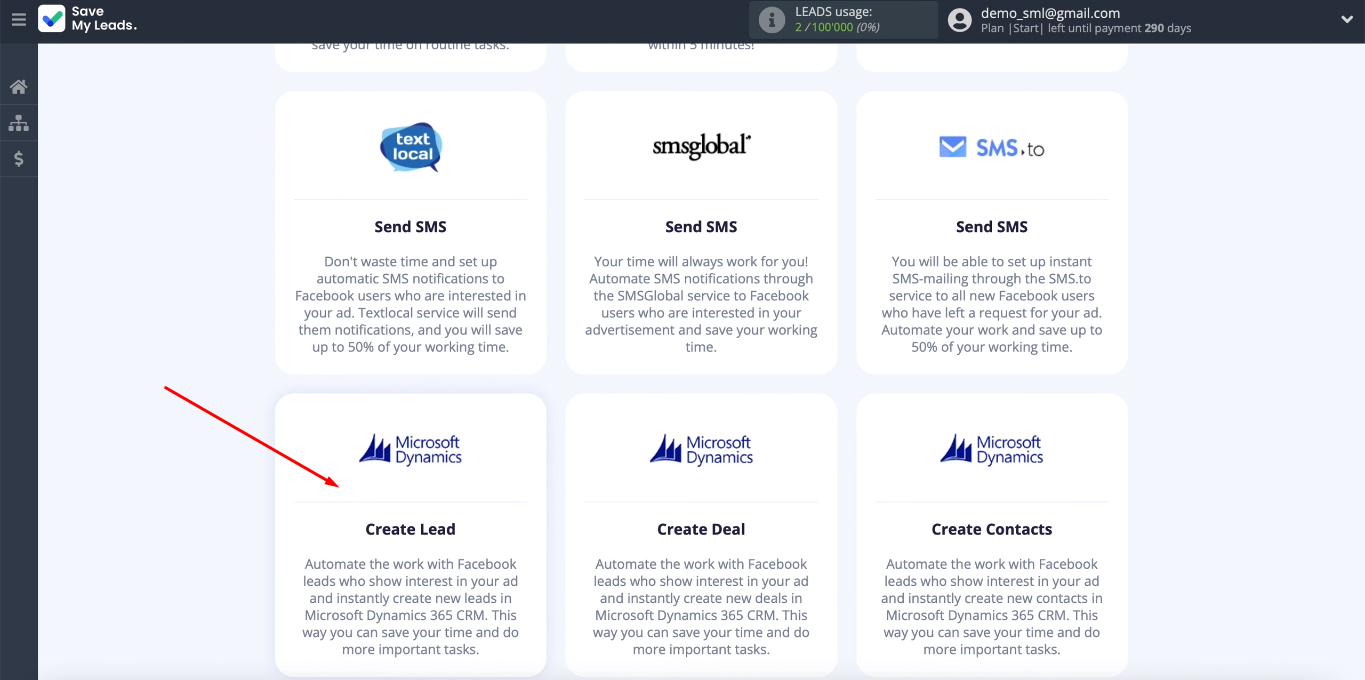Click the SMSGlobal card description text

point(701,305)
